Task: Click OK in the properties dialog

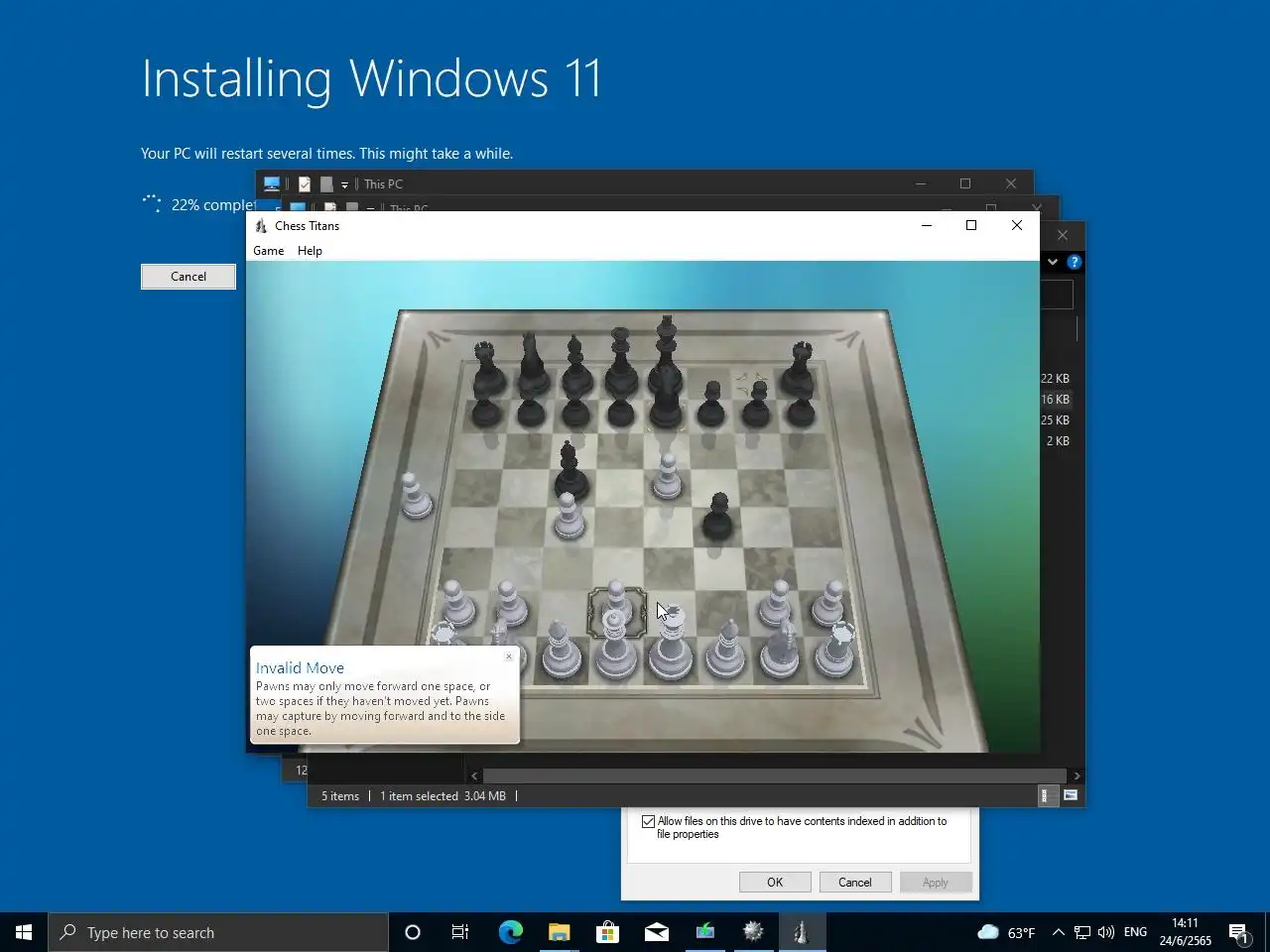Action: pyautogui.click(x=775, y=883)
